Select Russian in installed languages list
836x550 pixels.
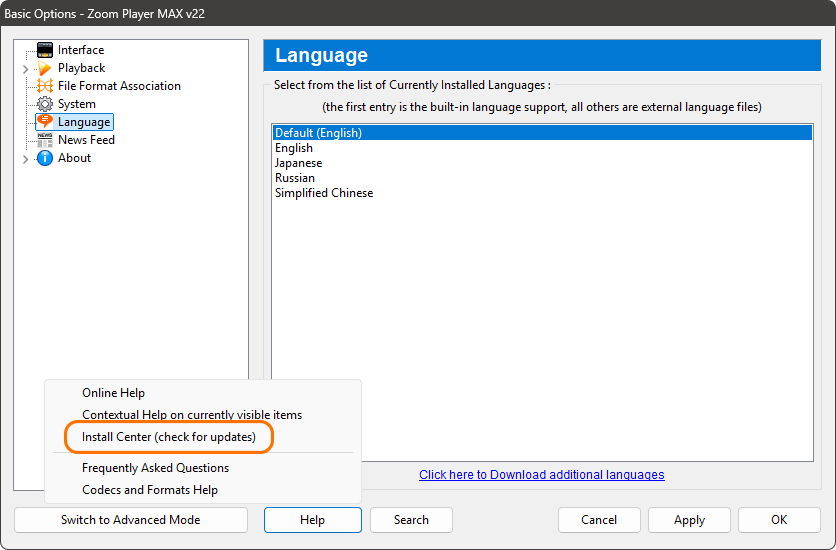295,178
